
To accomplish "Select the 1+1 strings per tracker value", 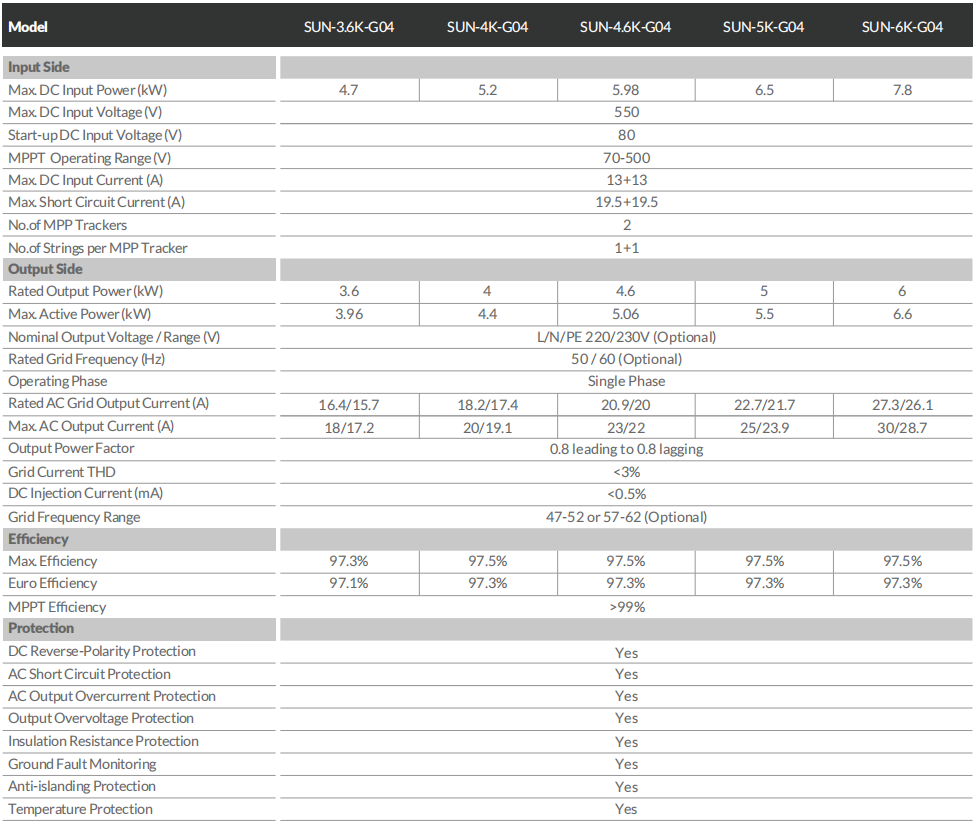I will [626, 248].
